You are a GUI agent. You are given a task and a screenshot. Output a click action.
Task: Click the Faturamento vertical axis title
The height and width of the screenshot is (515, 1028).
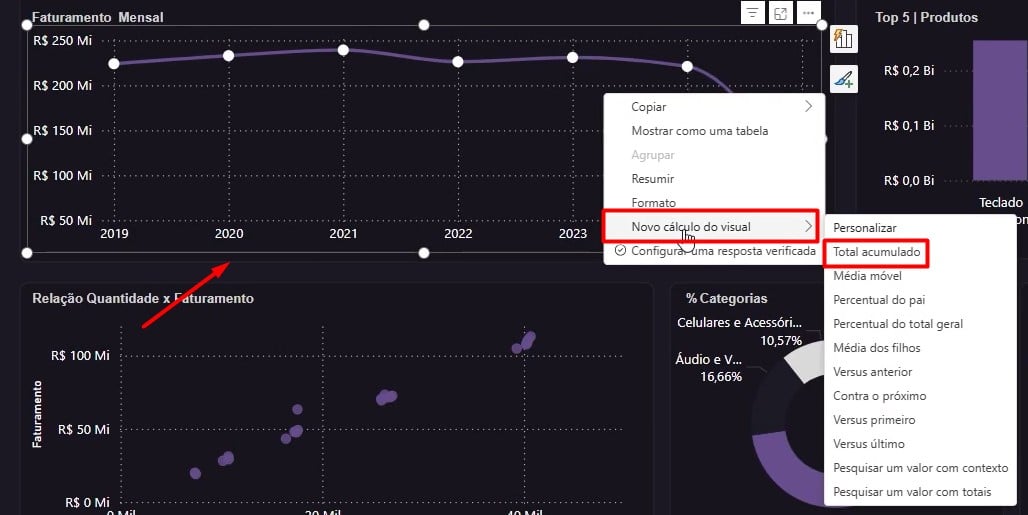click(37, 414)
